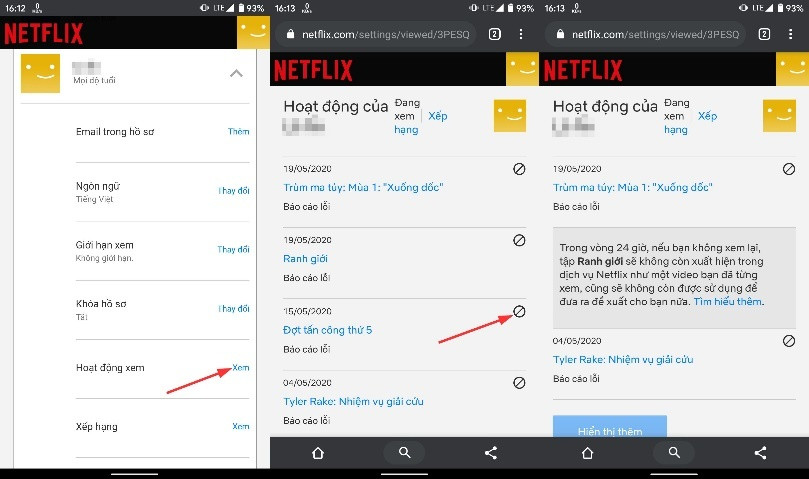Viewport: 809px width, 479px height.
Task: Click the profile avatar beside 'Hoạt động của' in the right screen
Action: click(779, 116)
